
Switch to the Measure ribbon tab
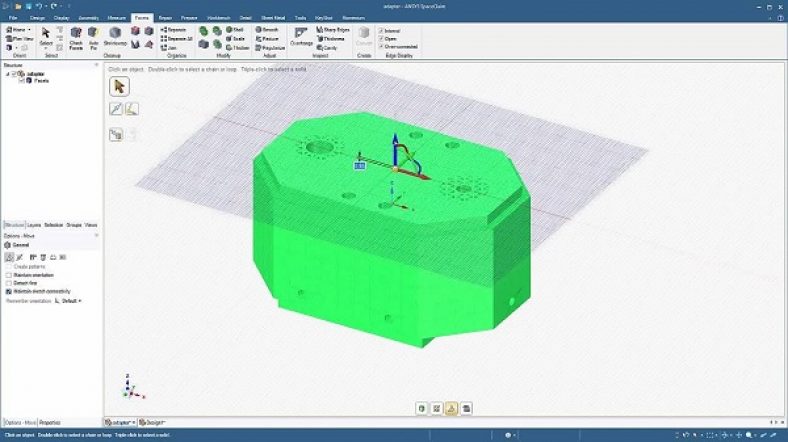[117, 18]
